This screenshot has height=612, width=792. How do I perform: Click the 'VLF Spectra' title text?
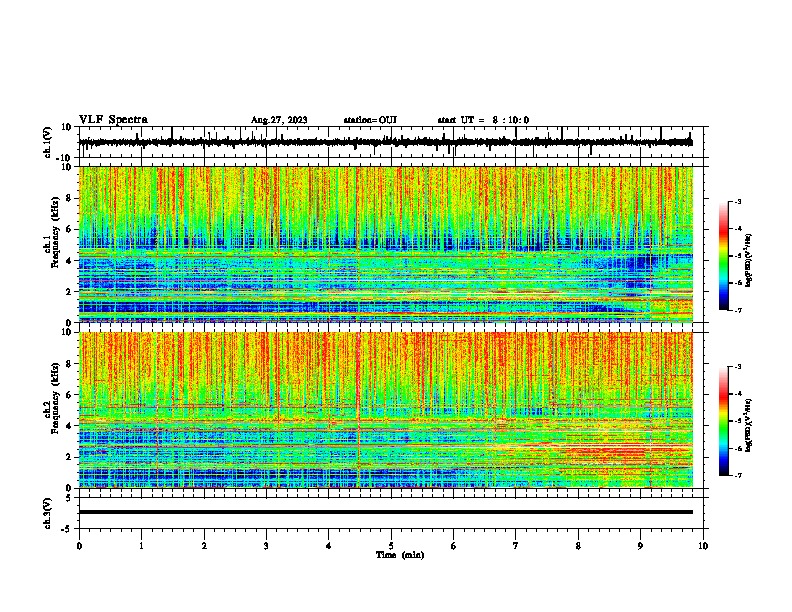(x=113, y=120)
